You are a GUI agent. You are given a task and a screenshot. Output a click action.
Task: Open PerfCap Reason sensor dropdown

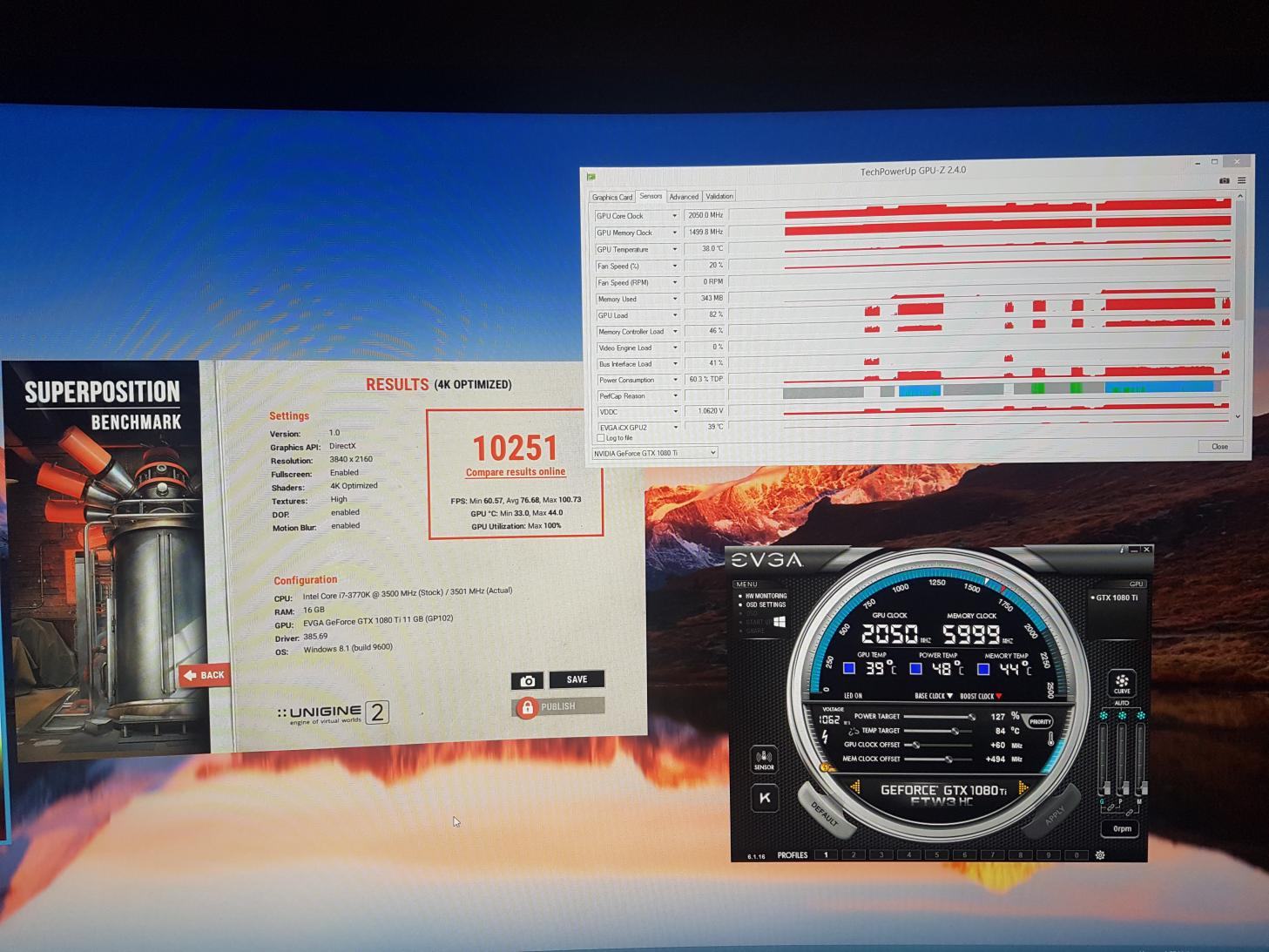[x=674, y=396]
